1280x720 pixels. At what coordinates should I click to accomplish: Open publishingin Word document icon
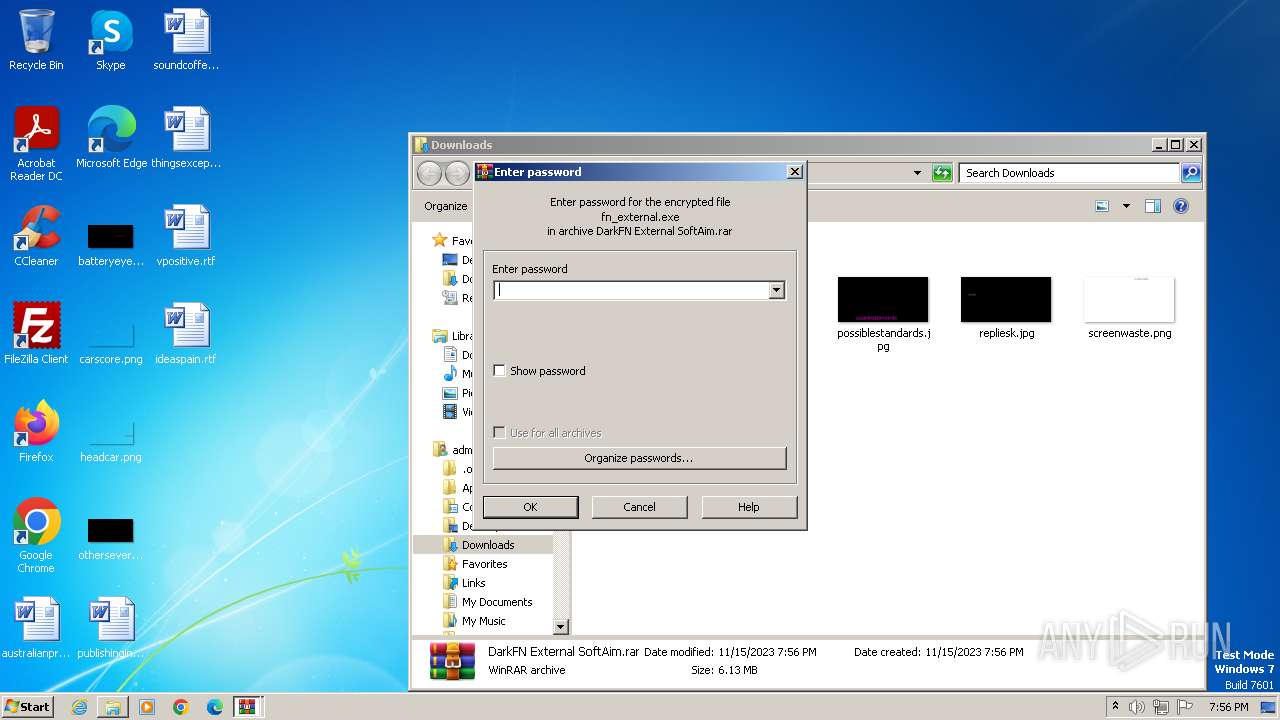pyautogui.click(x=111, y=628)
